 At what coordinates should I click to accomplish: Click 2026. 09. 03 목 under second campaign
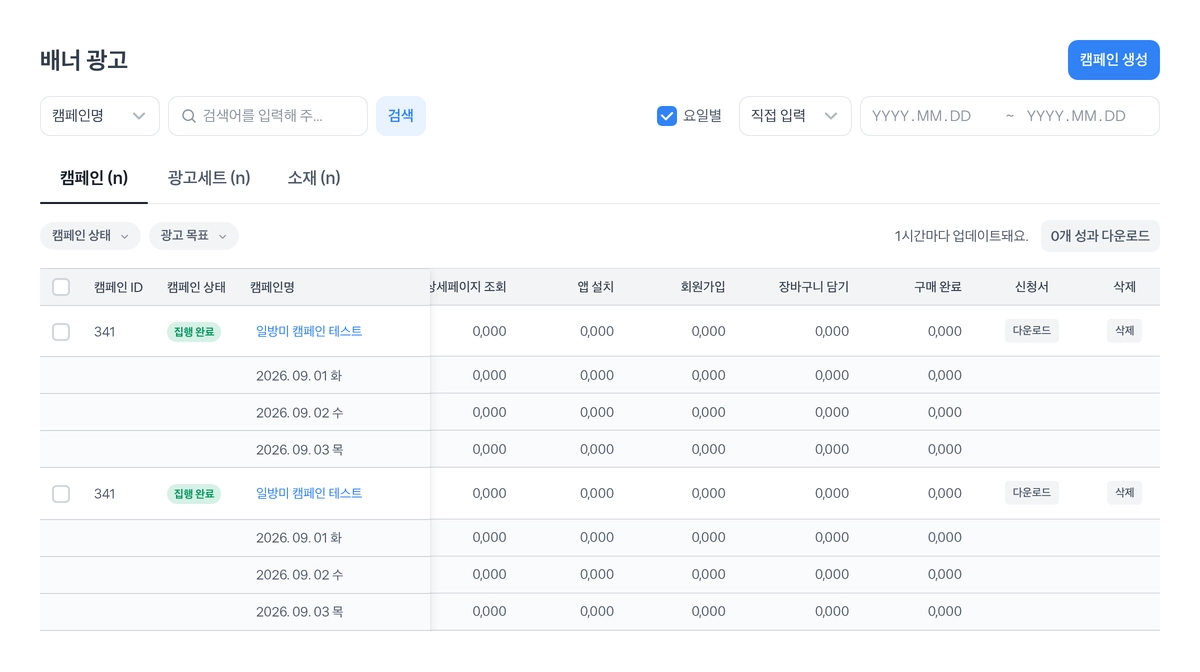click(x=299, y=611)
